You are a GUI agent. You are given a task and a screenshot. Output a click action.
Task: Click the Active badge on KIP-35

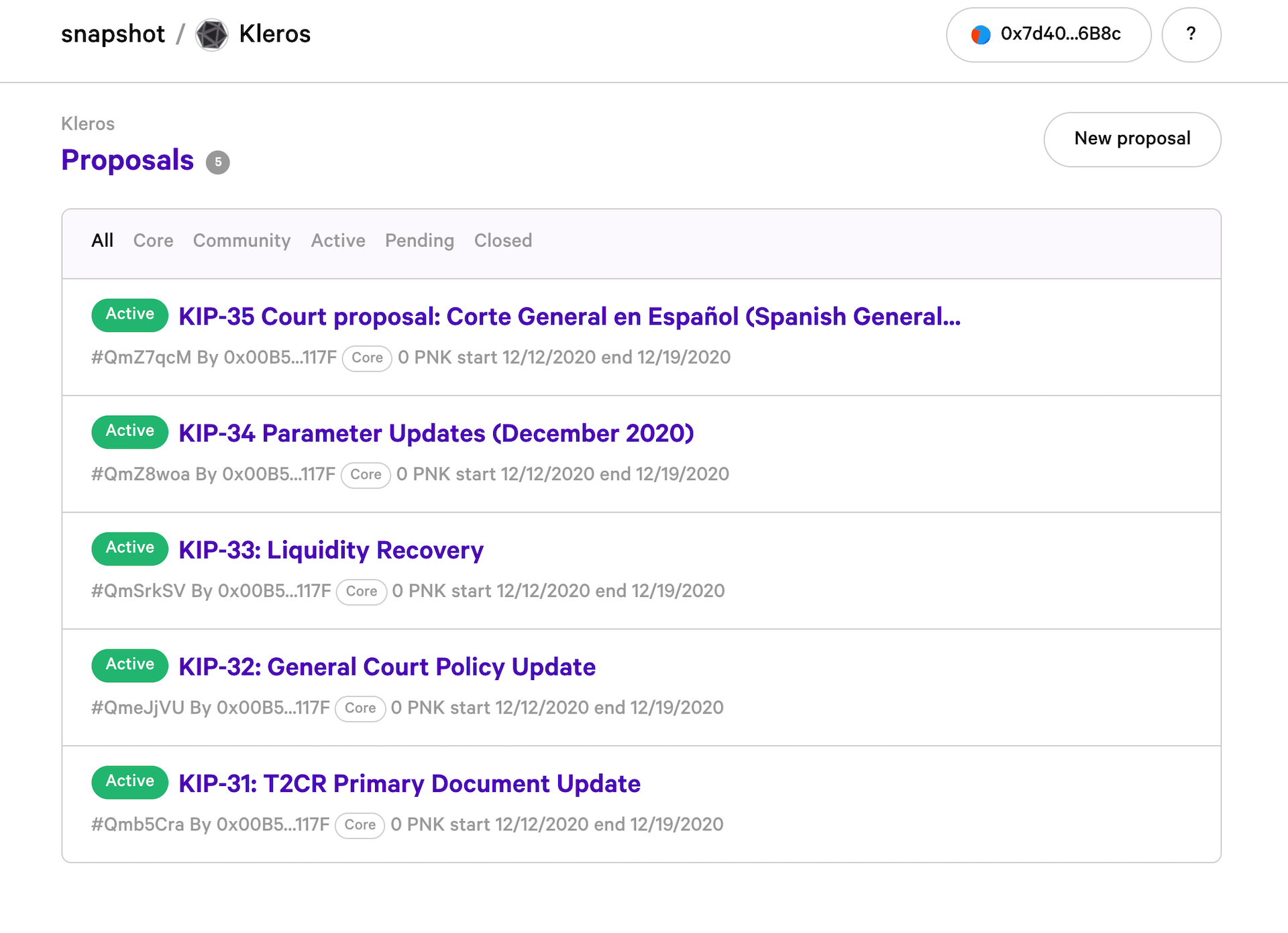click(129, 315)
